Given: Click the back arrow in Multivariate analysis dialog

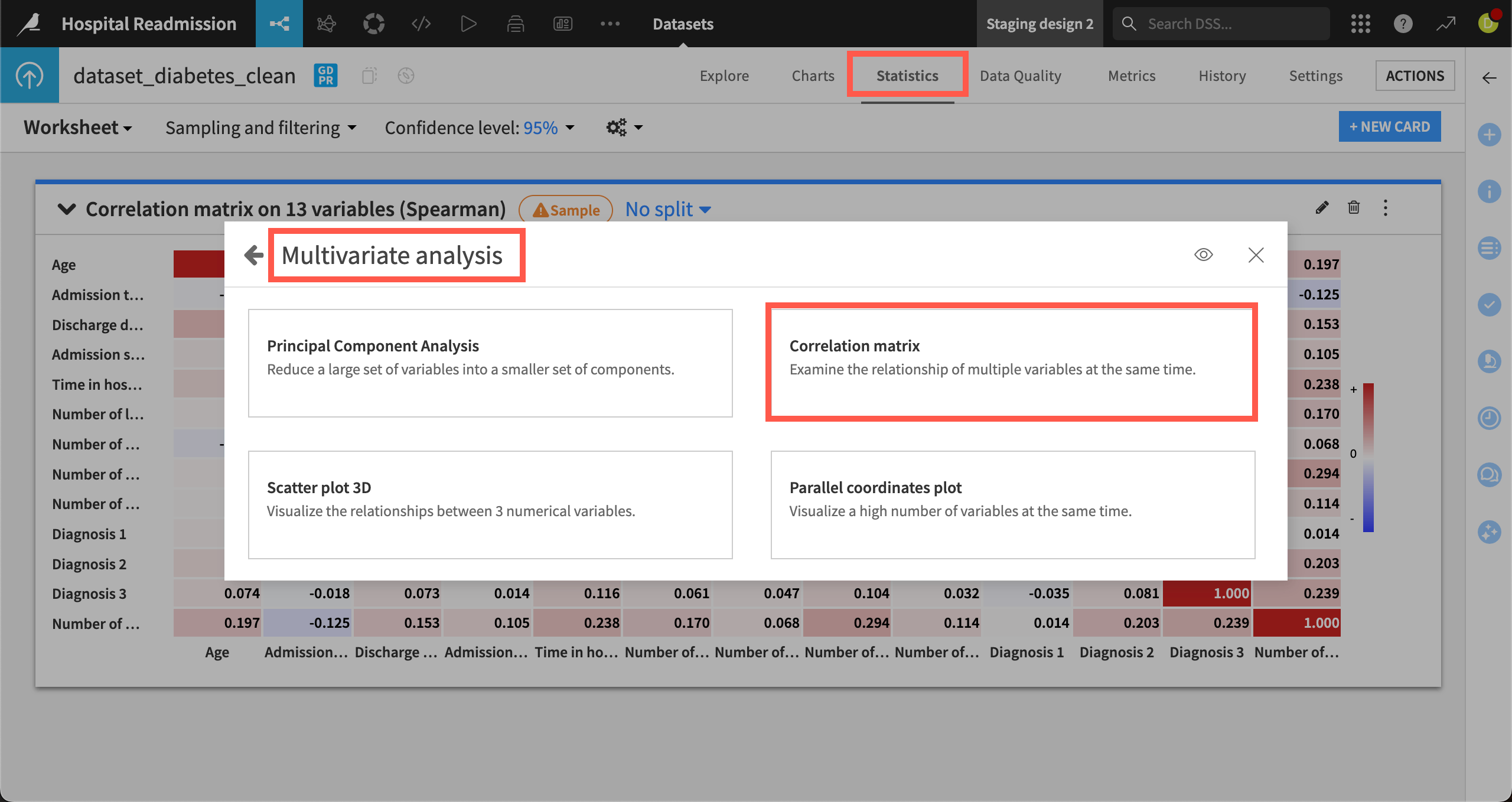Looking at the screenshot, I should pyautogui.click(x=254, y=255).
